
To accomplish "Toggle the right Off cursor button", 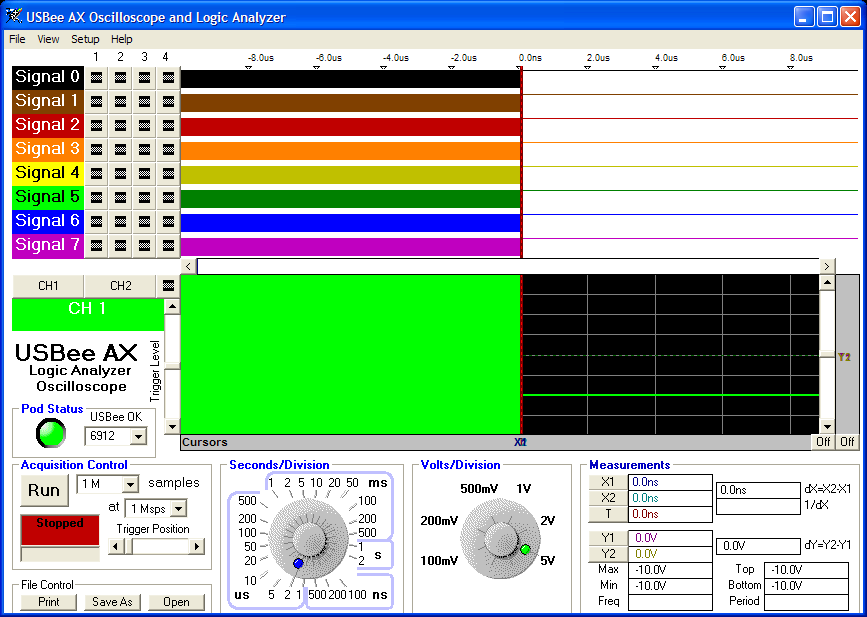I will coord(847,442).
